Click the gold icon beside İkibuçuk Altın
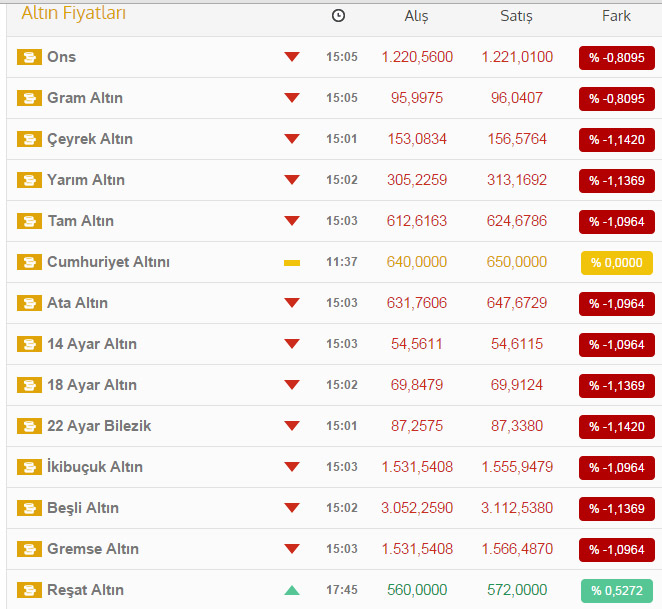662x609 pixels. click(x=29, y=467)
